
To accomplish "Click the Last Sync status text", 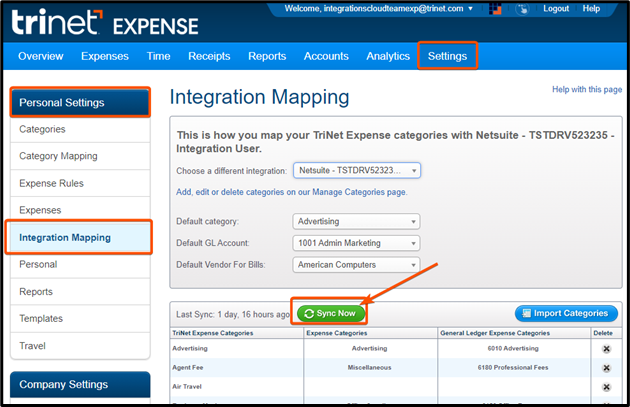I will click(x=233, y=314).
